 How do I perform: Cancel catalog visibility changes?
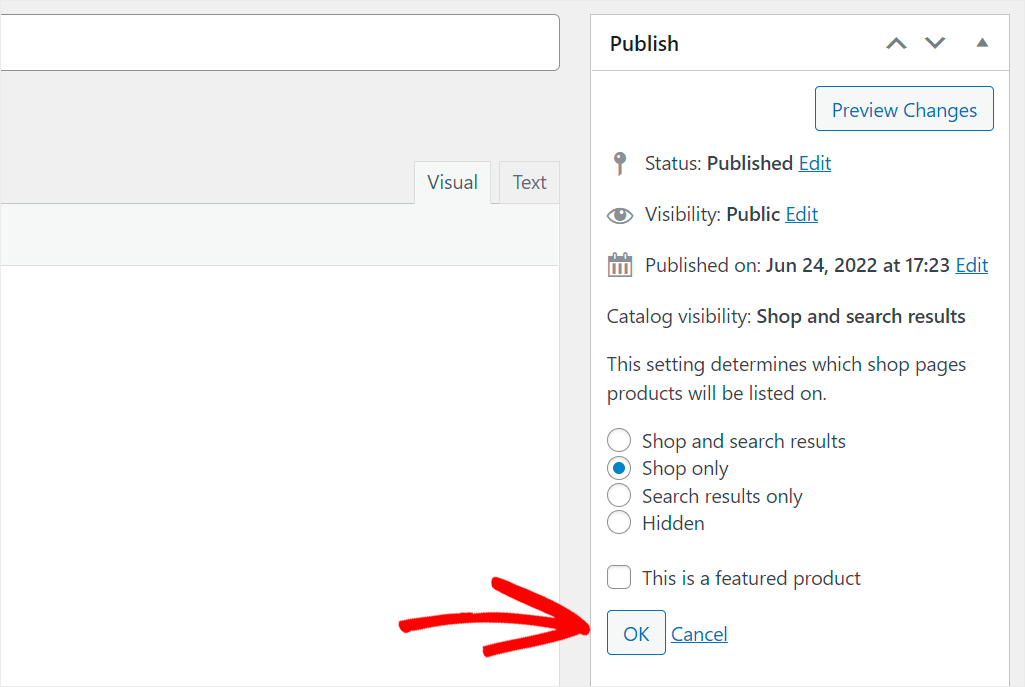(699, 634)
